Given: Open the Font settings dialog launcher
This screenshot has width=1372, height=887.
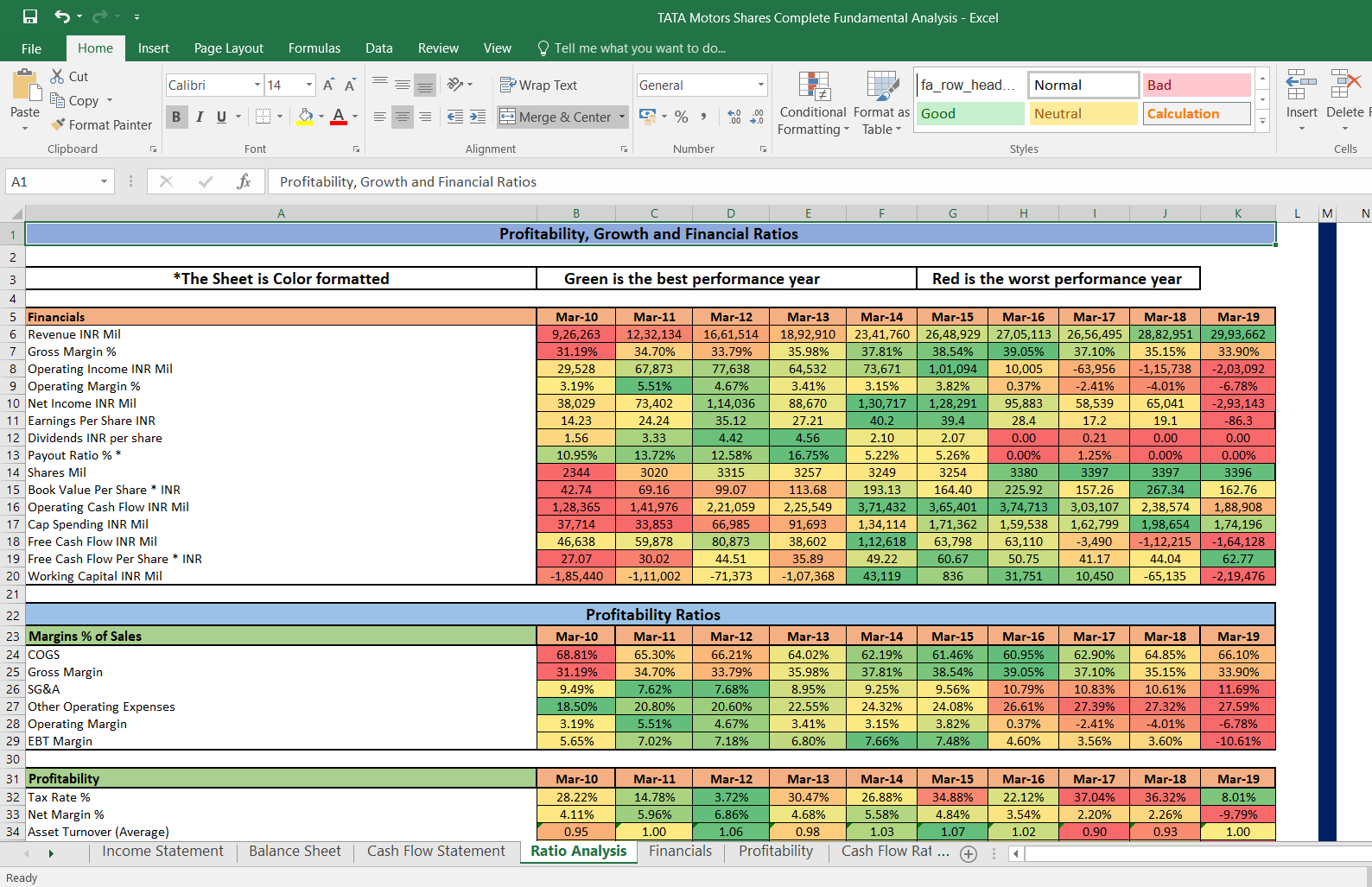Looking at the screenshot, I should [356, 149].
